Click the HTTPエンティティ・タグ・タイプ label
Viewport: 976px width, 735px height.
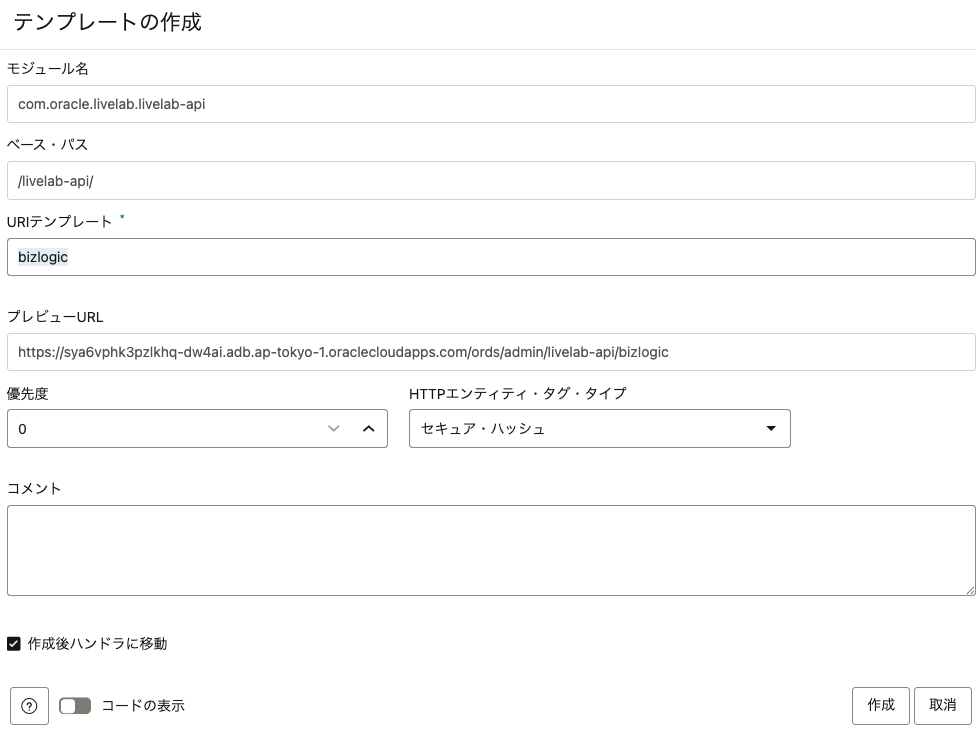[517, 393]
